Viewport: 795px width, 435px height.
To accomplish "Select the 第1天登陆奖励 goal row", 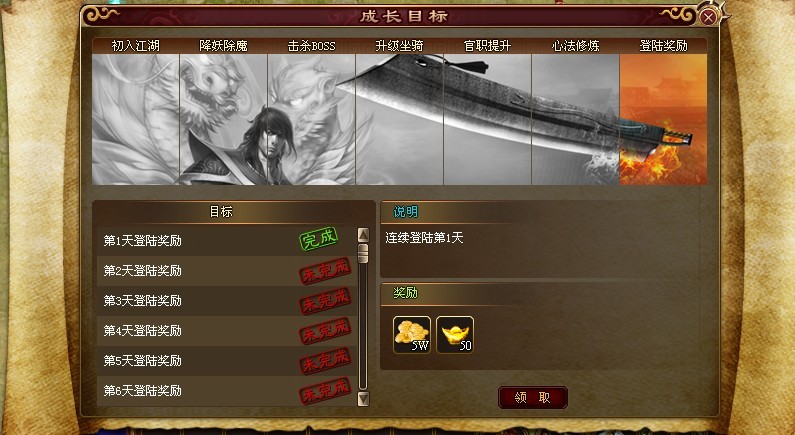I will tap(227, 240).
